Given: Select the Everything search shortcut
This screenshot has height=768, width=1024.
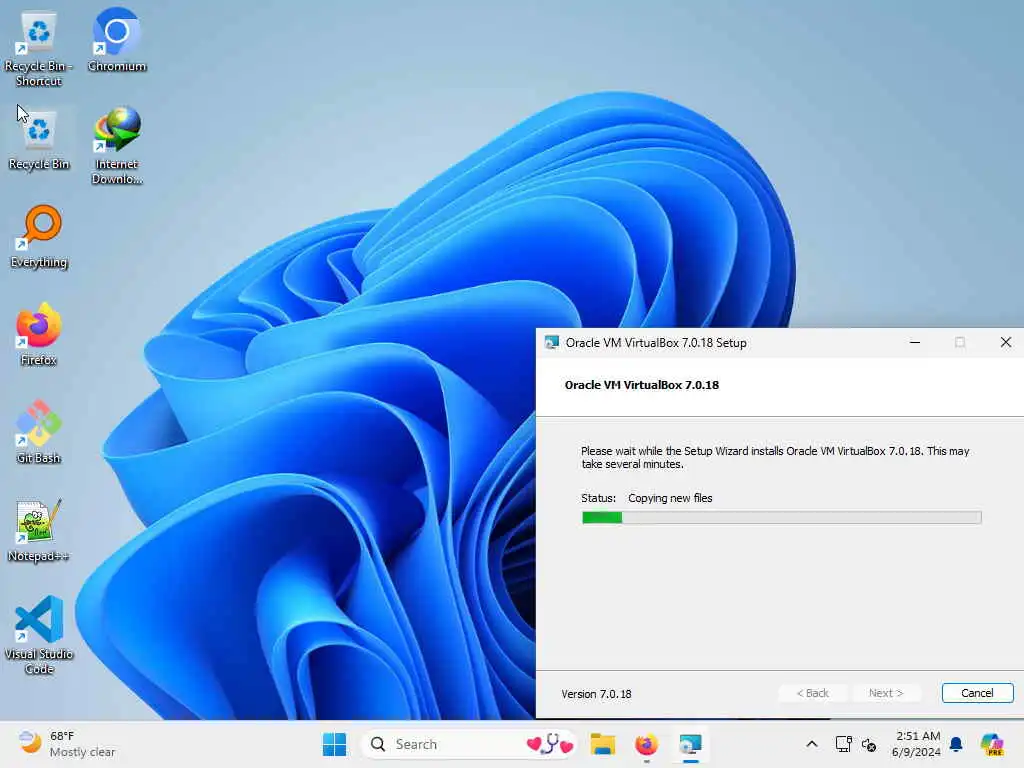Looking at the screenshot, I should click(39, 236).
